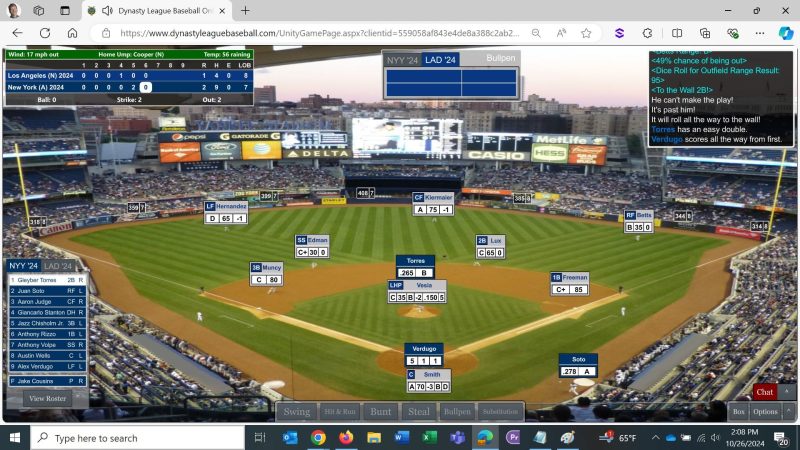Open Microsoft Teams from the taskbar
Viewport: 800px width, 450px height.
(456, 438)
